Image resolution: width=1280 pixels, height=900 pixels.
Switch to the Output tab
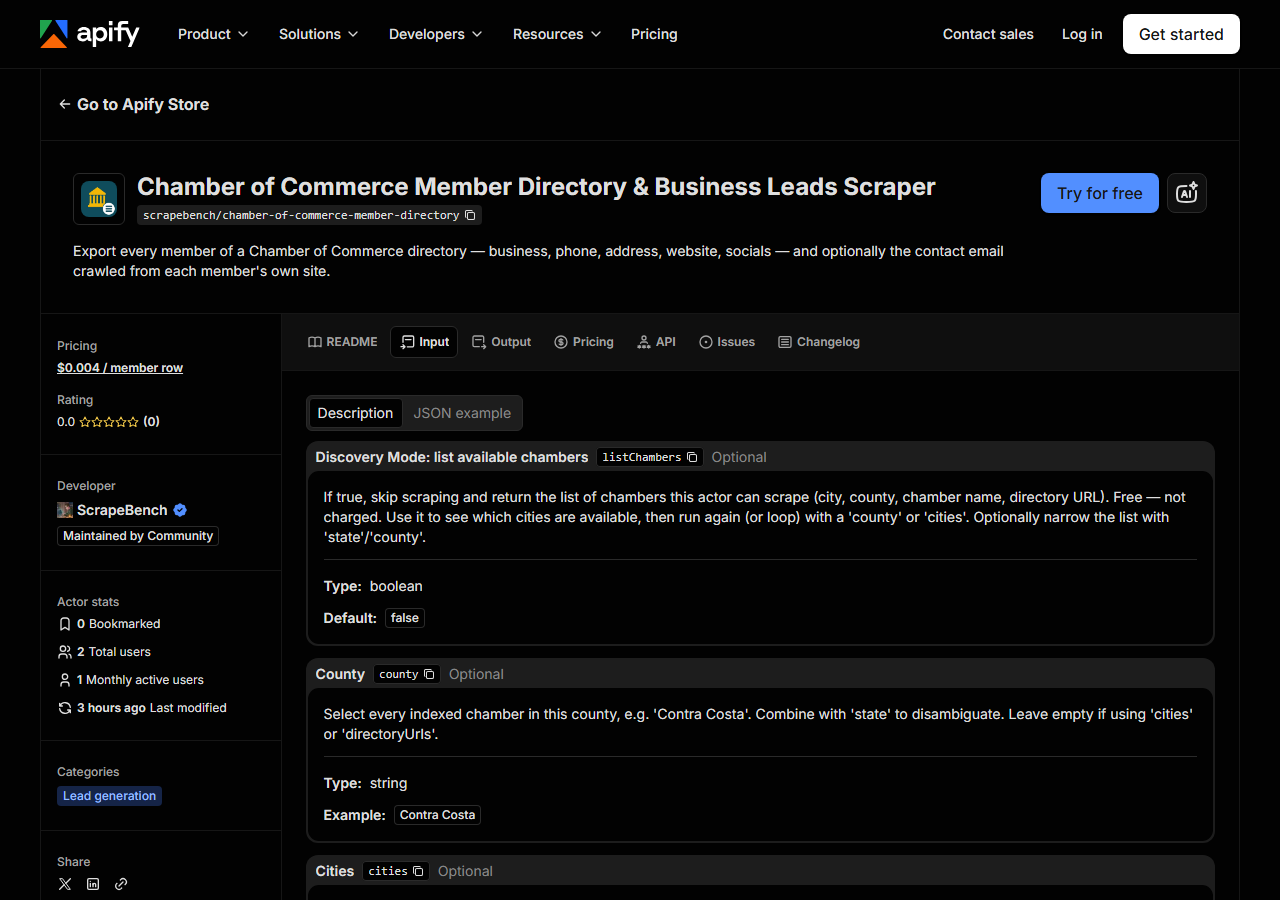(502, 342)
